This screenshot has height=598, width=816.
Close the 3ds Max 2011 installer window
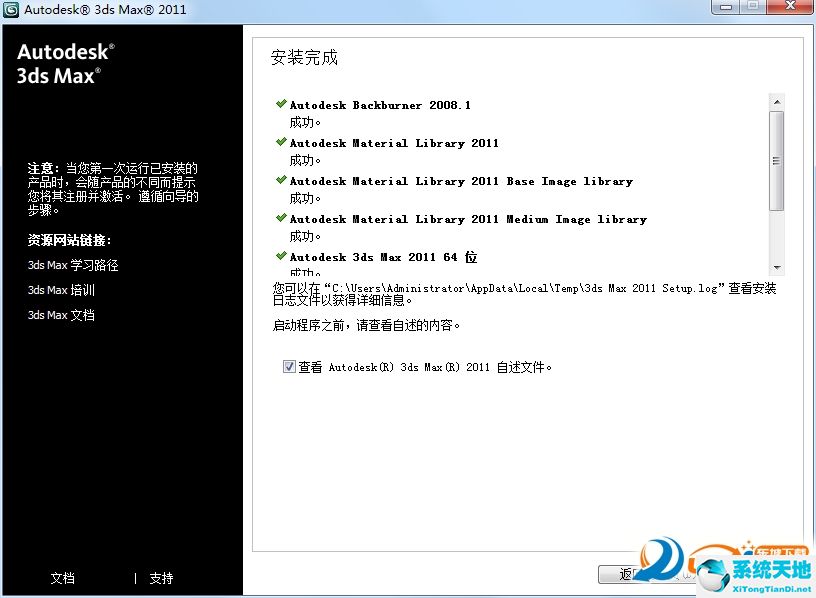(790, 6)
